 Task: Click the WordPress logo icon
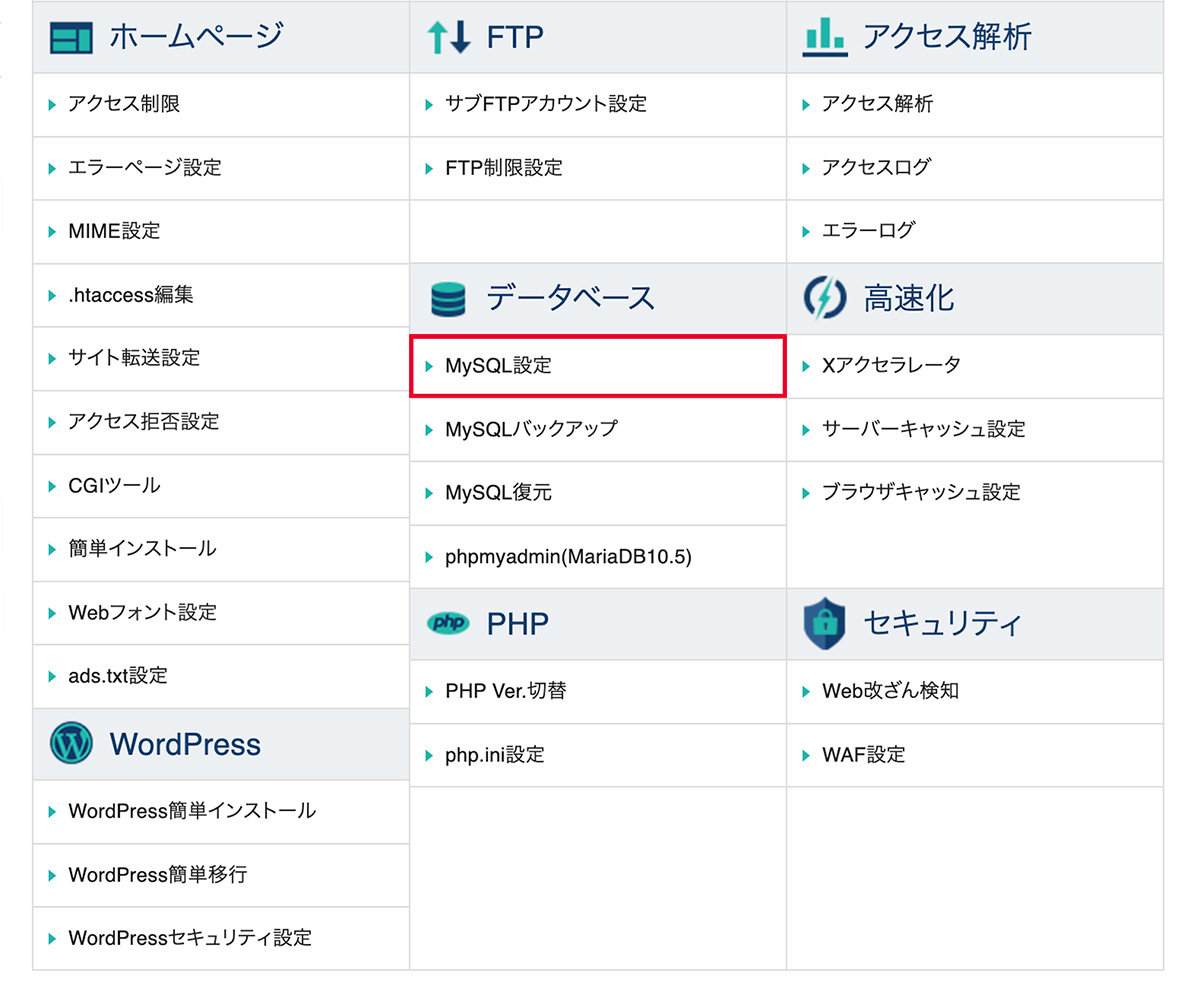tap(70, 744)
